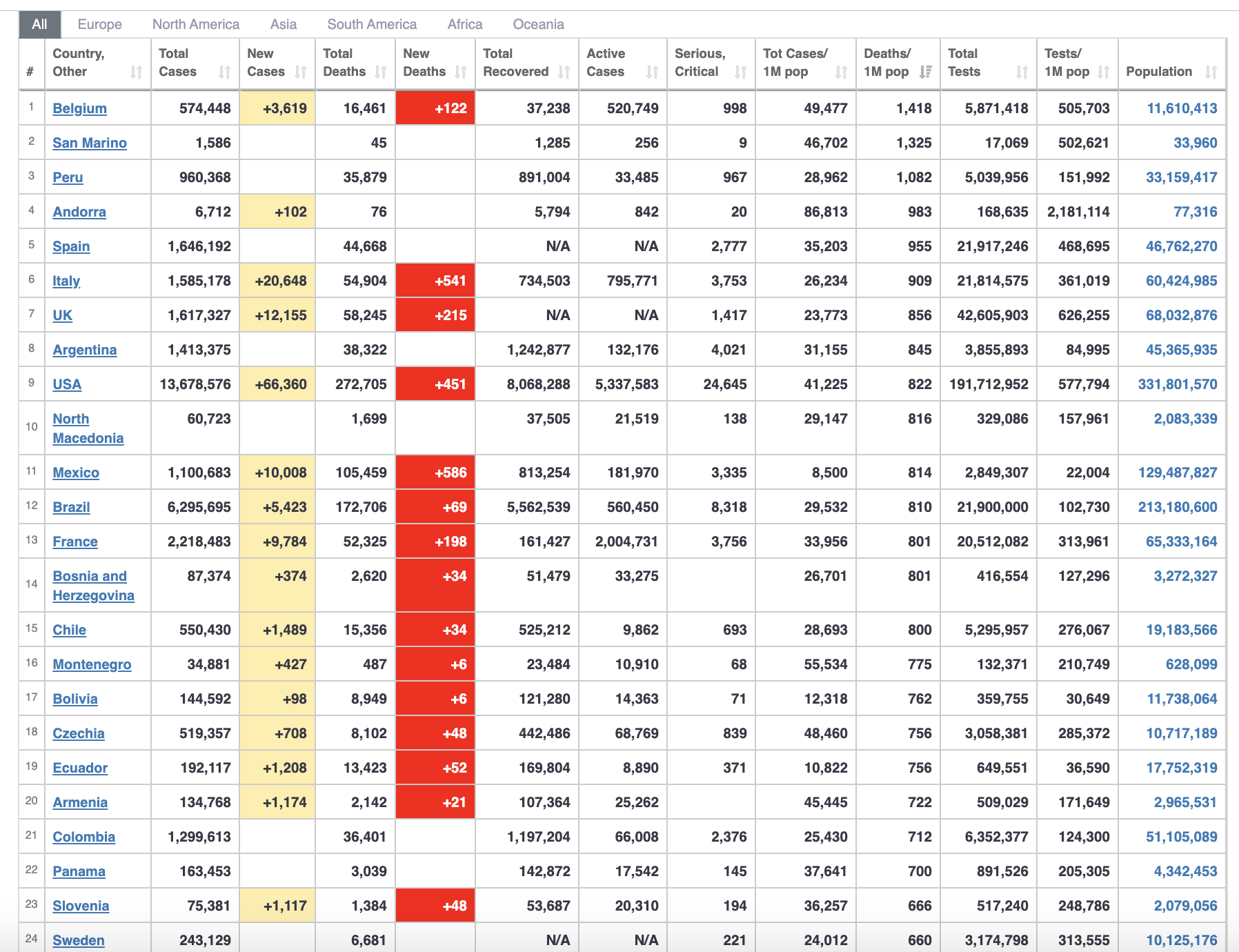Sort Country column with its arrows
Image resolution: width=1239 pixels, height=952 pixels.
pos(136,72)
